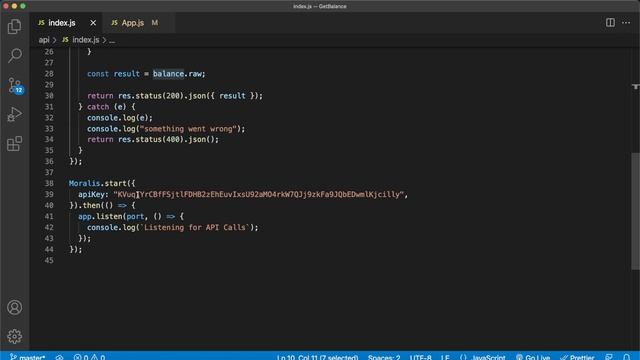Open the Explorer view in activity bar

pos(14,27)
